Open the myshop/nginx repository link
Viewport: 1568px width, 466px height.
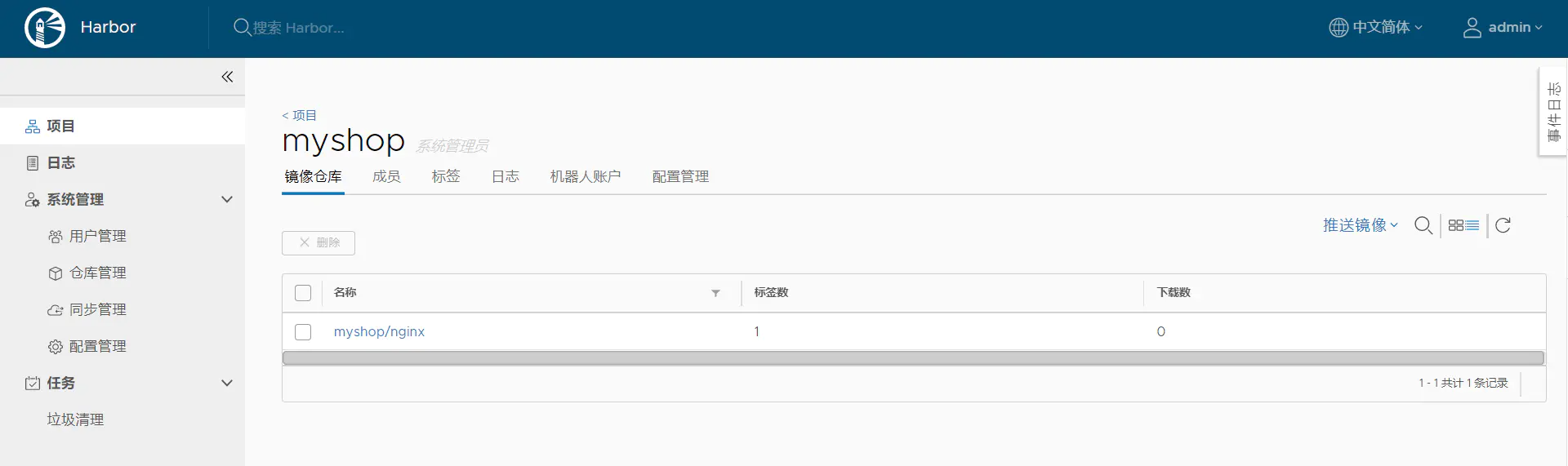click(379, 331)
